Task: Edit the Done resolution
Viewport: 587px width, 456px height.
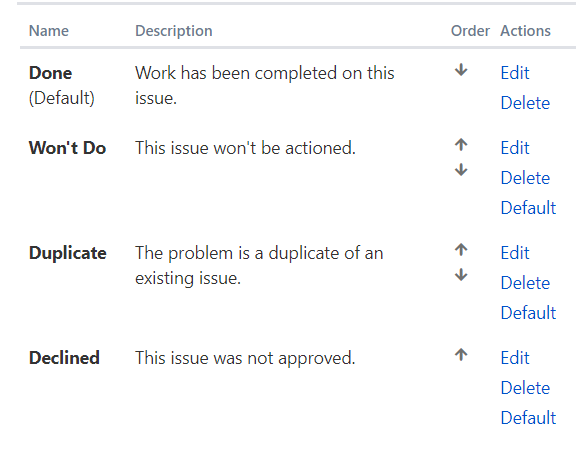Action: [515, 73]
